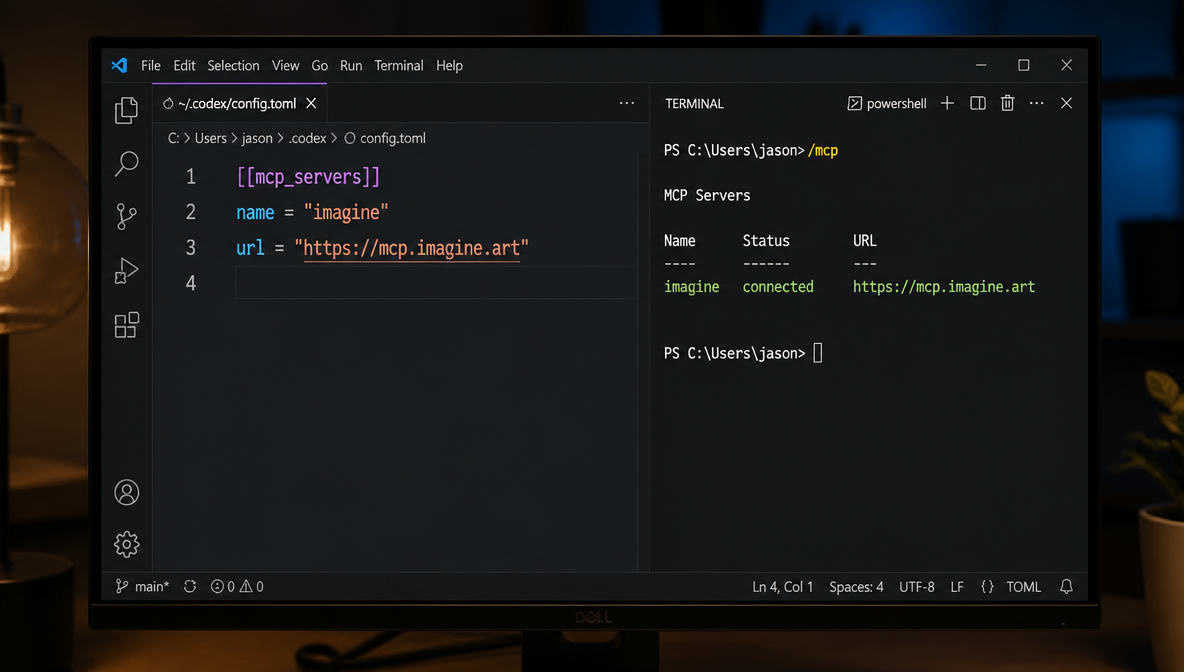
Task: Open the Extensions view
Action: point(126,325)
